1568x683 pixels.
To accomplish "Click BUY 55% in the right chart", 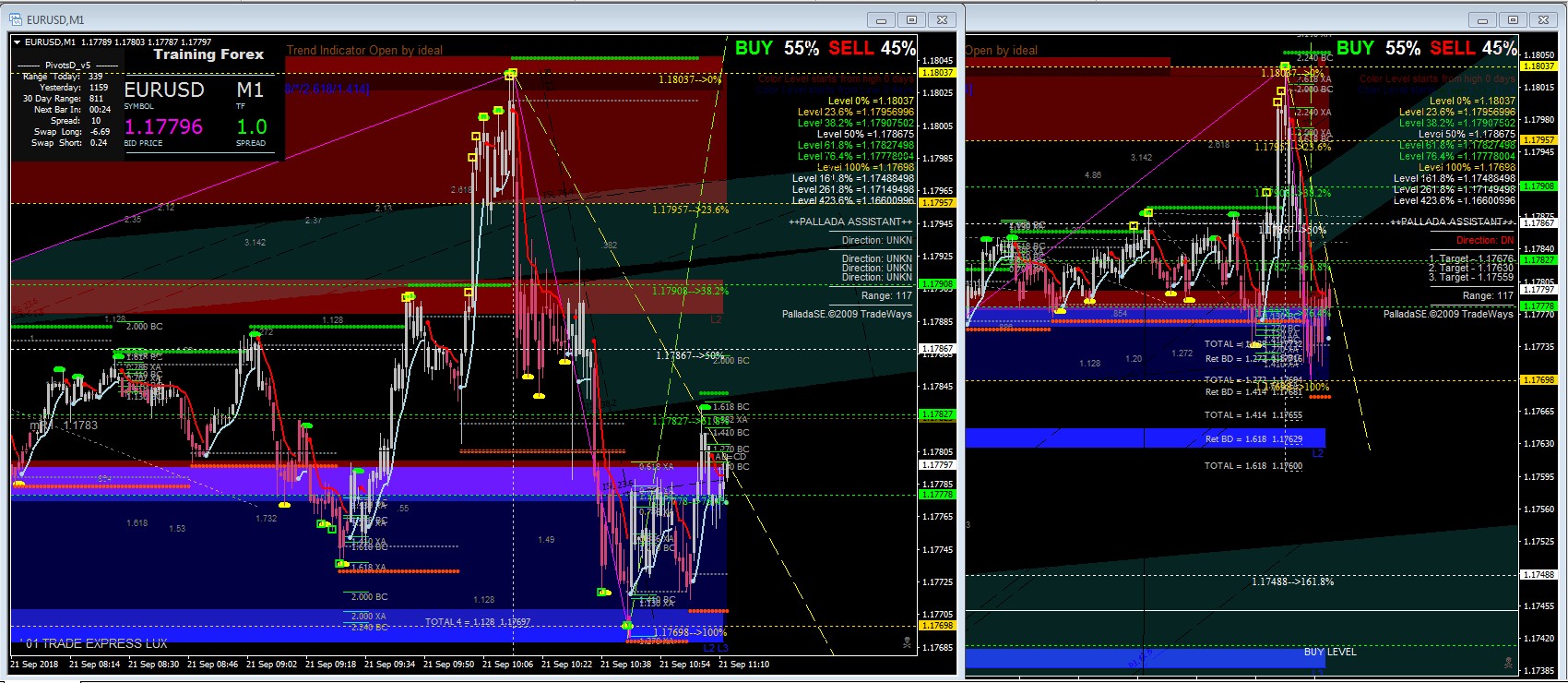I will (x=1378, y=48).
